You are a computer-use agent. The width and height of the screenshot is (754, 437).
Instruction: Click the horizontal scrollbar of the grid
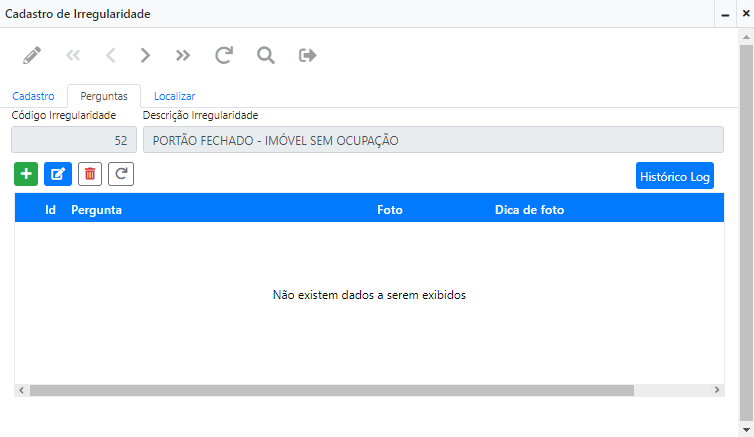[x=330, y=390]
